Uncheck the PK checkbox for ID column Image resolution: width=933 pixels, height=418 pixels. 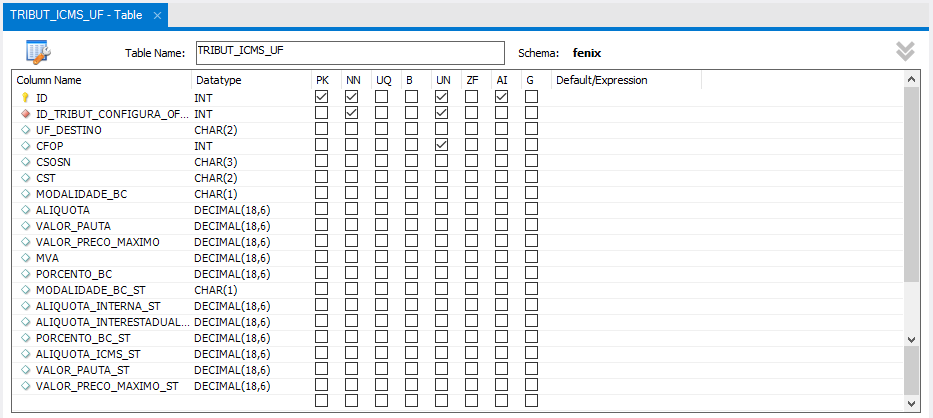(321, 96)
